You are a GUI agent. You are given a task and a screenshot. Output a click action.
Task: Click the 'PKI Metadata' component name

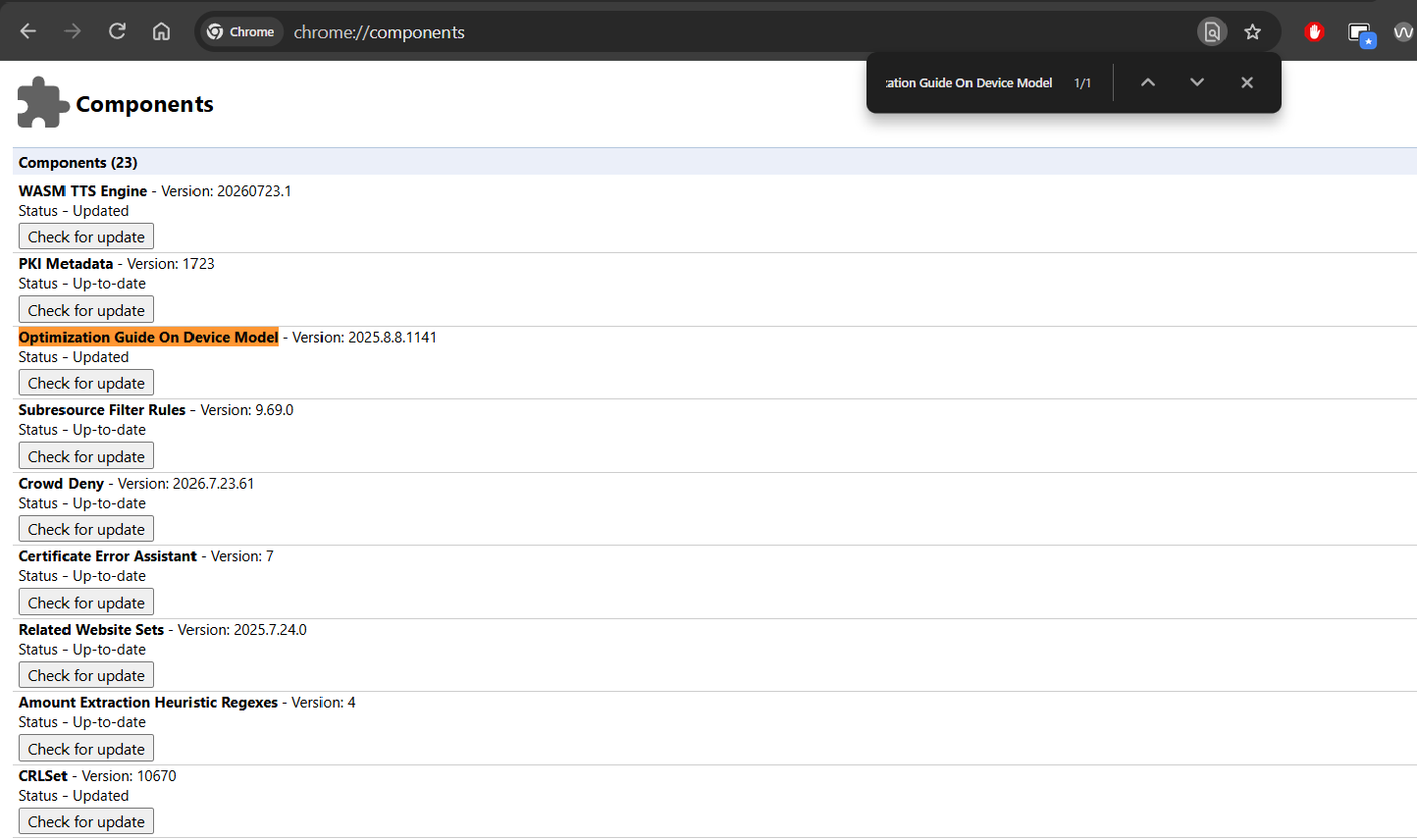(x=66, y=263)
